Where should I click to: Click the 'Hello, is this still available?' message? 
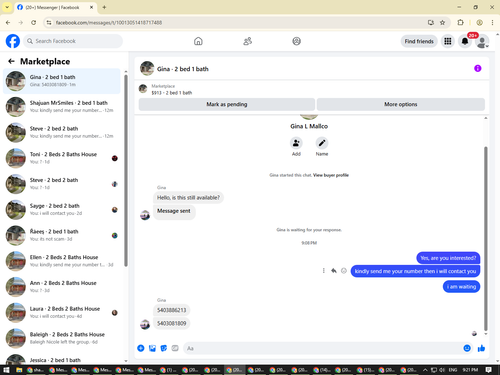(x=188, y=198)
